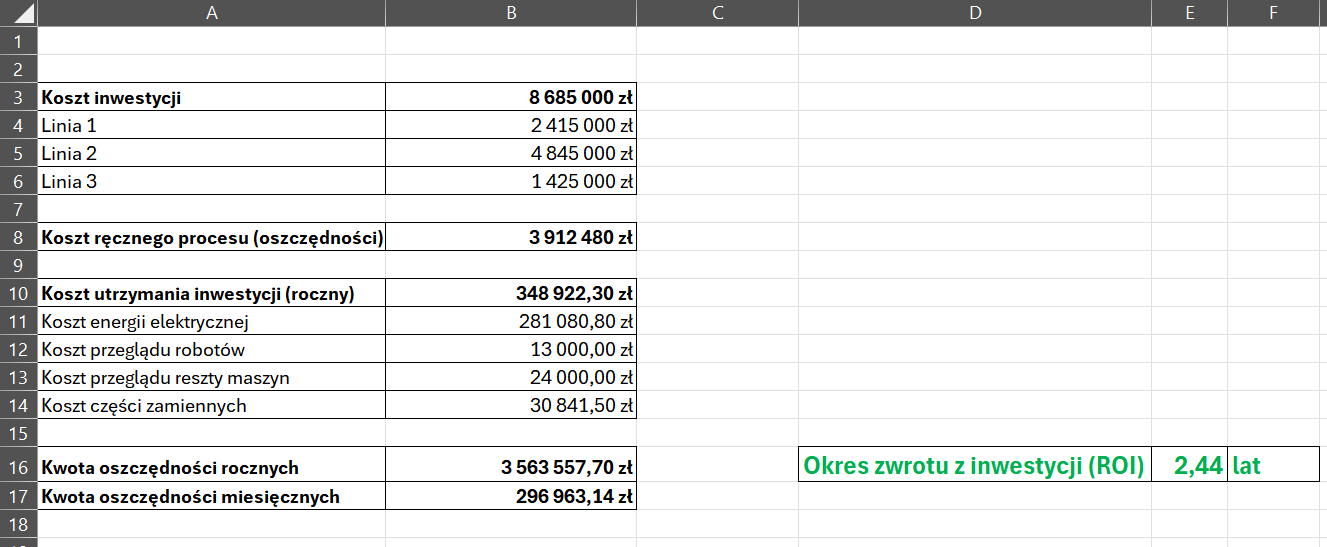The image size is (1327, 547).
Task: Select "Kwota oszczędności miesięcznych" cell
Action: pyautogui.click(x=211, y=496)
